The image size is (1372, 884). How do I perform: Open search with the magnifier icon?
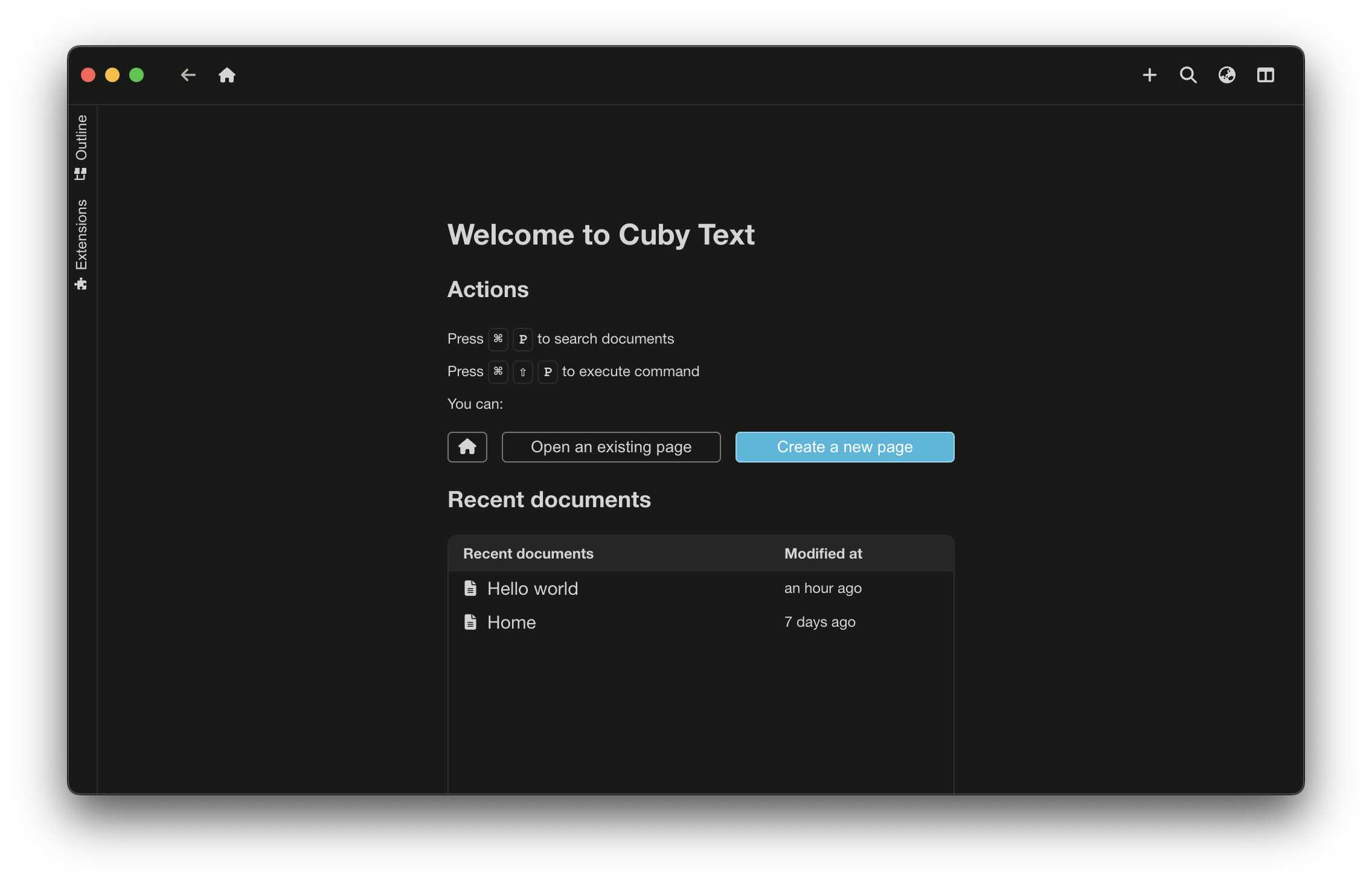pos(1188,75)
